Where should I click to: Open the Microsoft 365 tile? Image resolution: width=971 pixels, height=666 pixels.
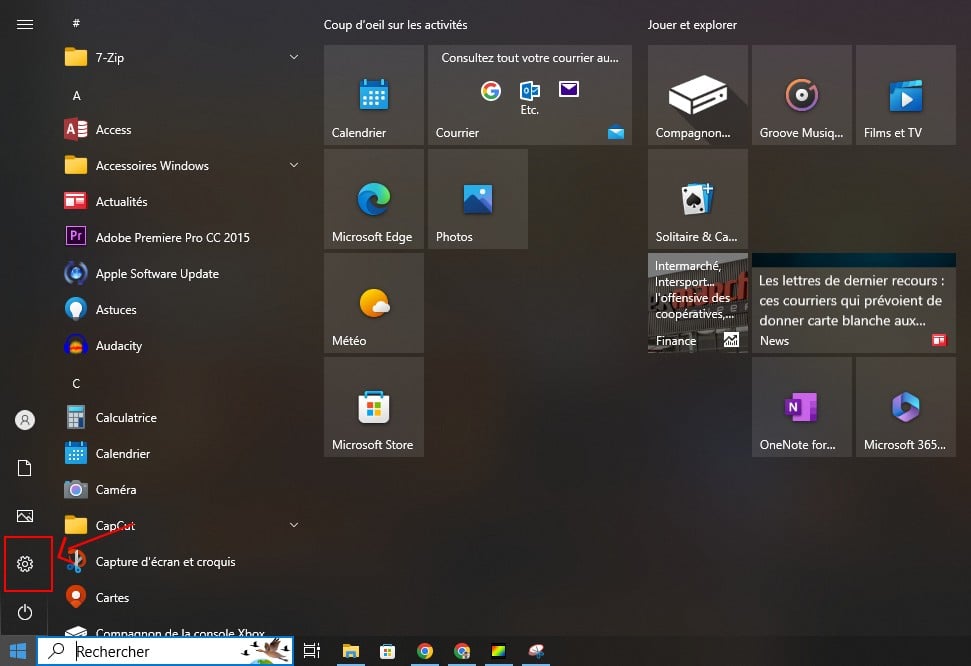click(x=906, y=407)
